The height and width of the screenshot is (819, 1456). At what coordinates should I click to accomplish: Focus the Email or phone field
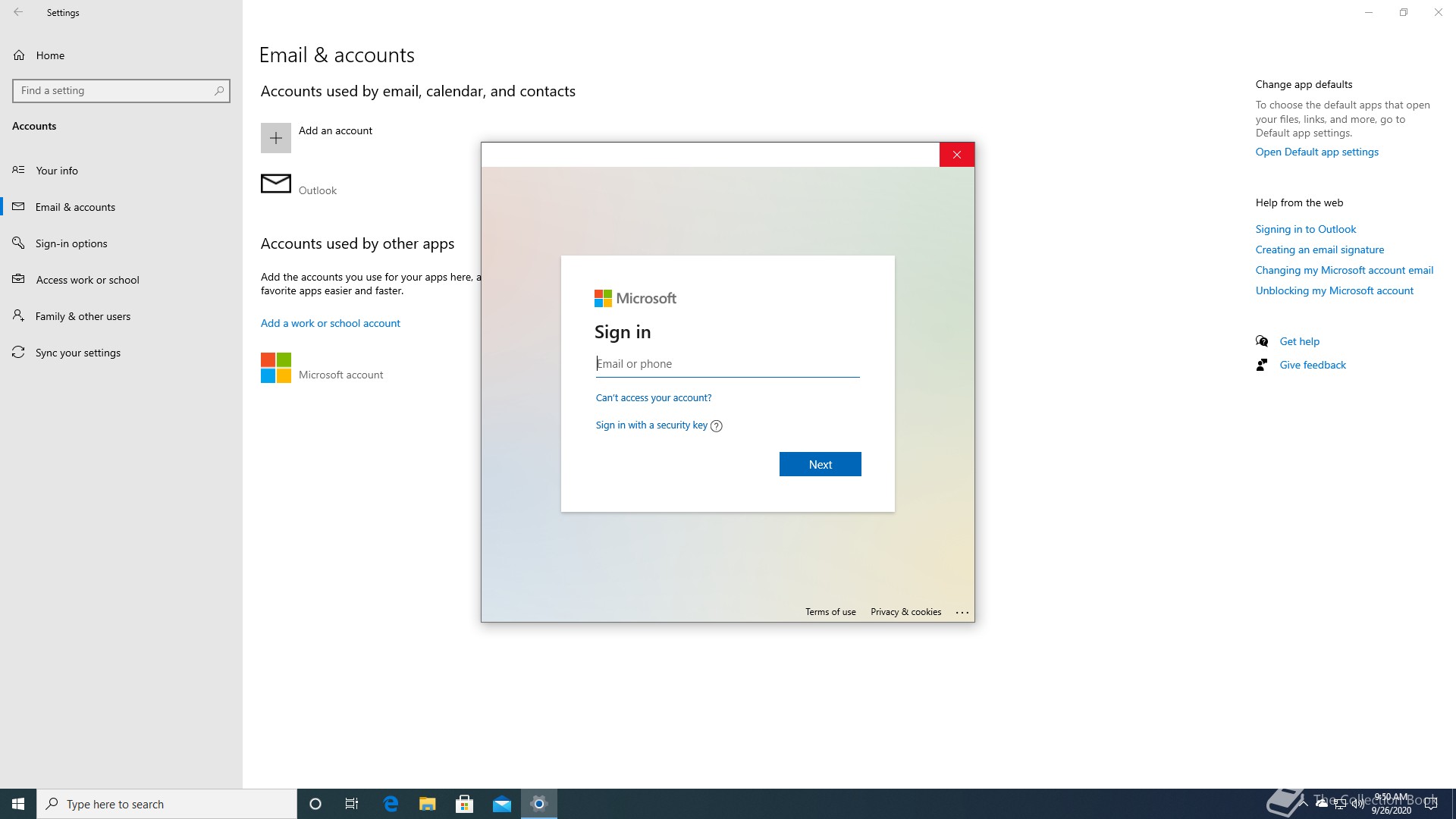727,364
